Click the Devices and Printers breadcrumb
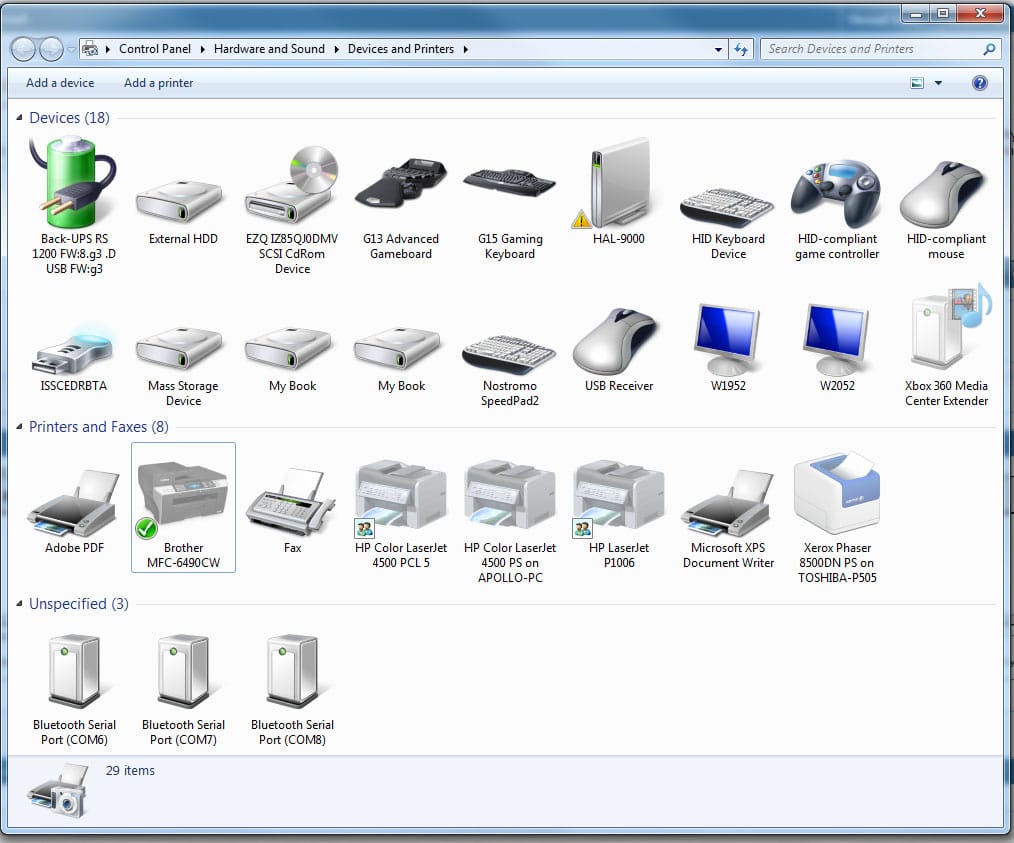 401,49
